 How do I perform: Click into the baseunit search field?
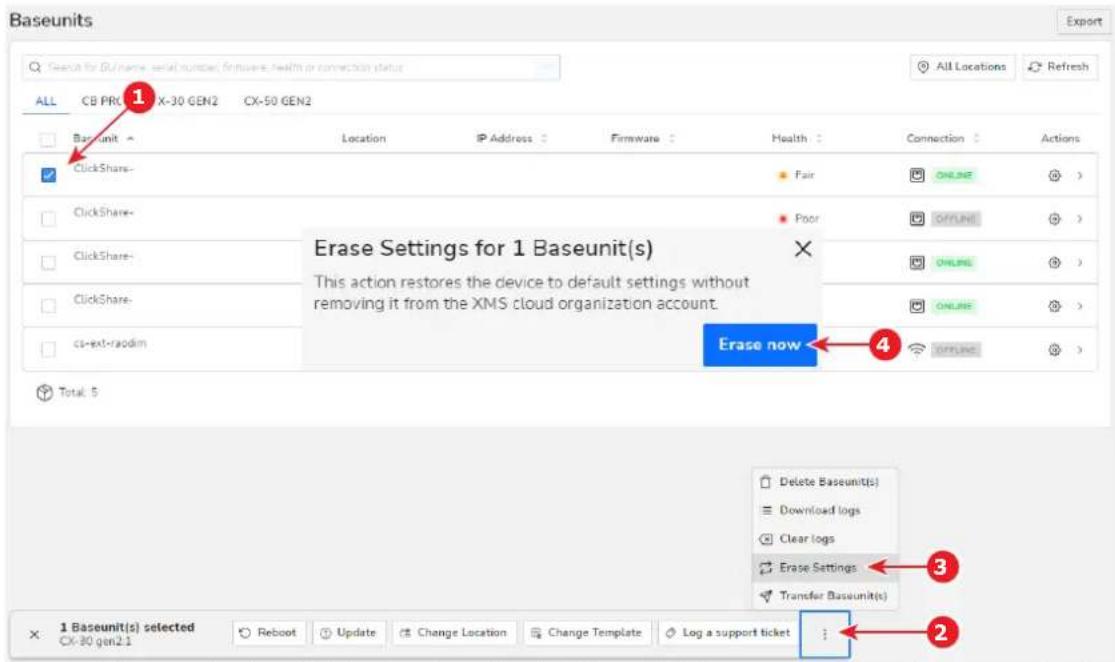pyautogui.click(x=292, y=68)
